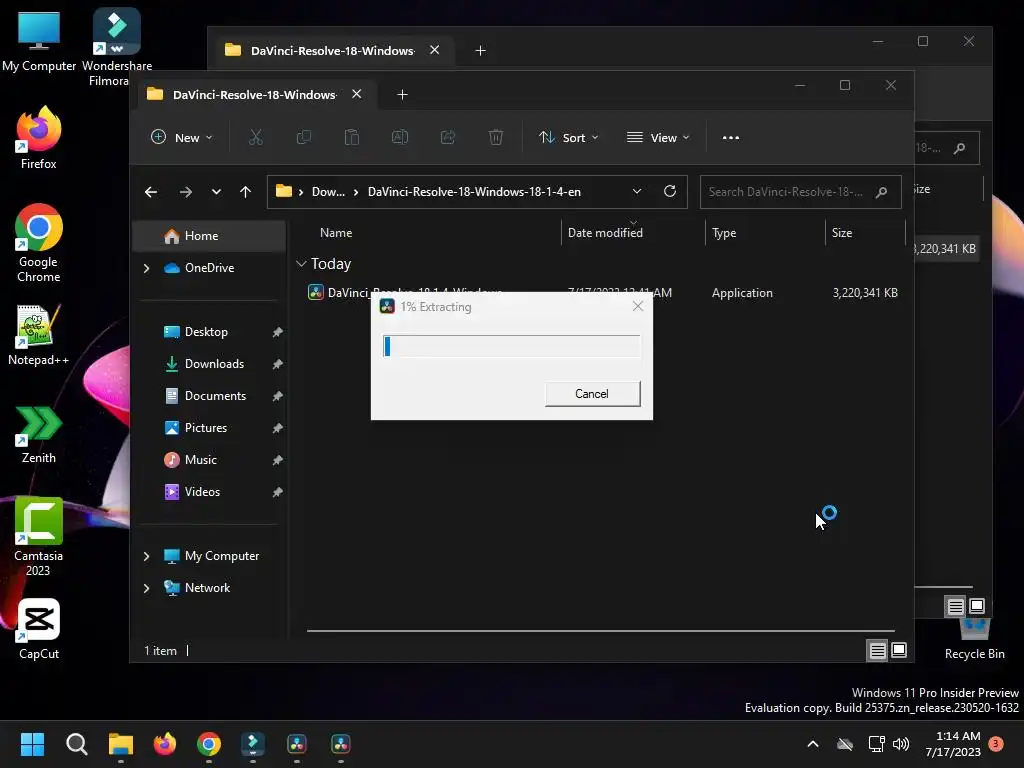This screenshot has height=768, width=1024.
Task: Open Zenith desktop shortcut
Action: pyautogui.click(x=39, y=434)
